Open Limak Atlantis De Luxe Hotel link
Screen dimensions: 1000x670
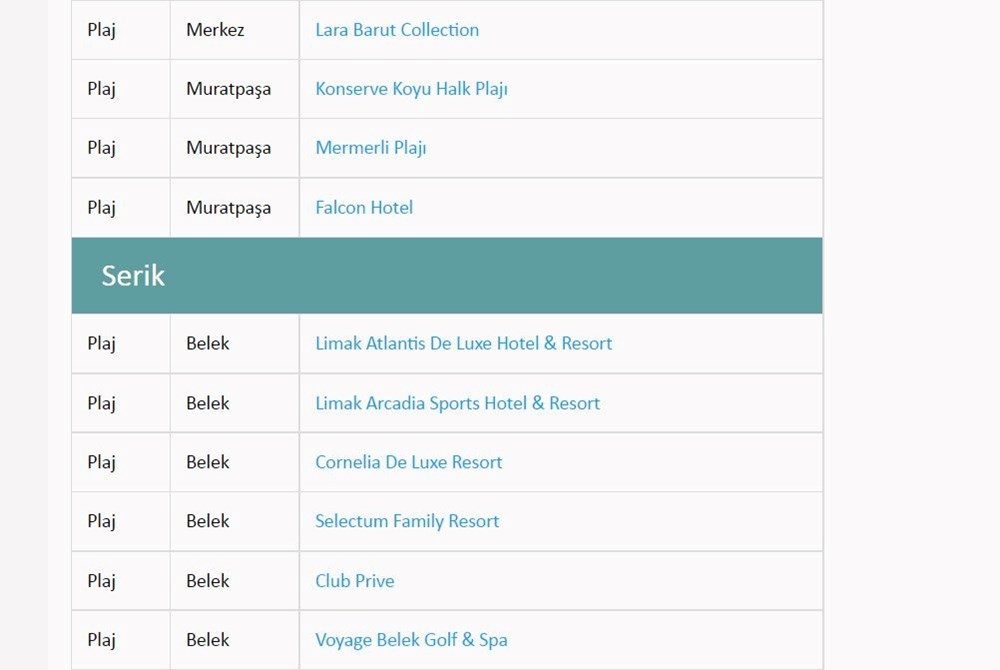click(x=463, y=344)
